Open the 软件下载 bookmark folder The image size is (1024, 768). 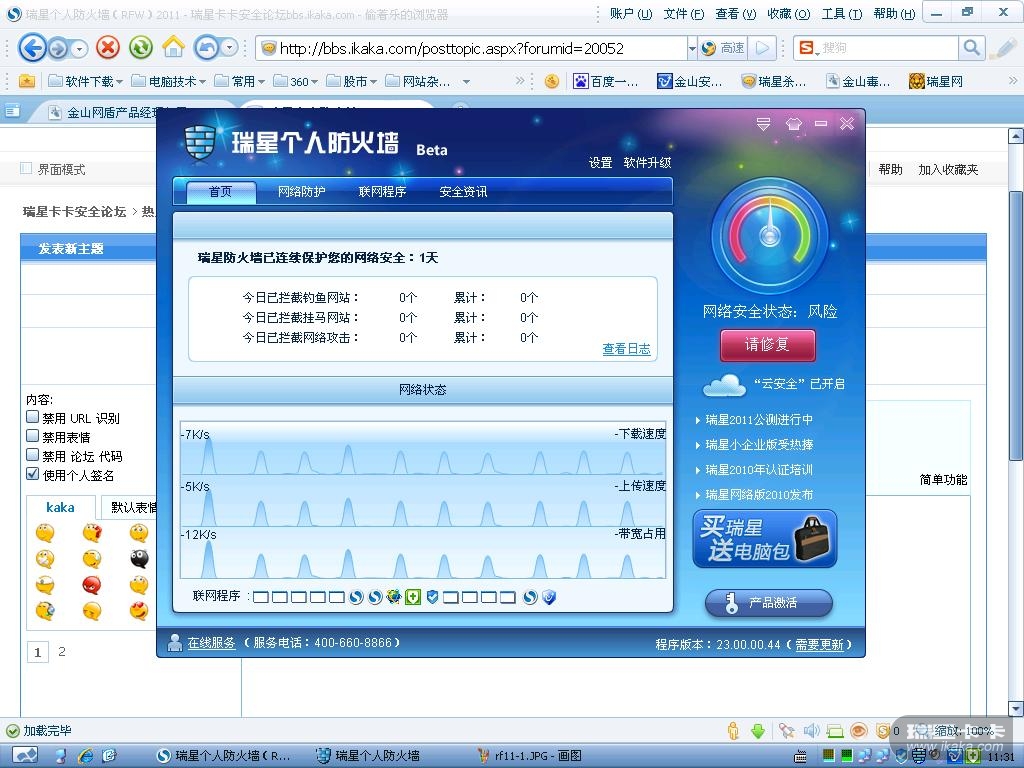coord(86,81)
